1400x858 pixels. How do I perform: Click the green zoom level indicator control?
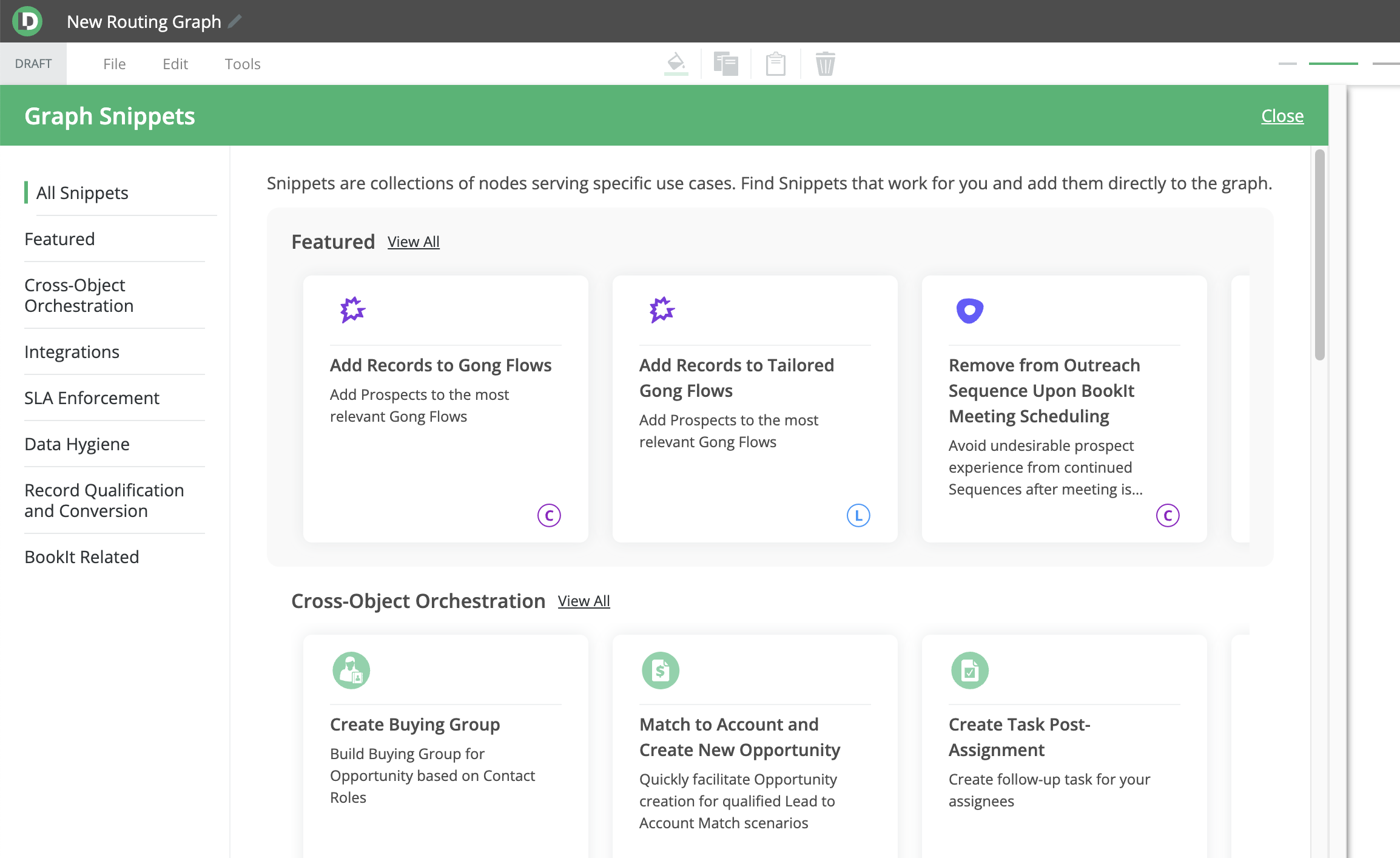pos(1333,63)
